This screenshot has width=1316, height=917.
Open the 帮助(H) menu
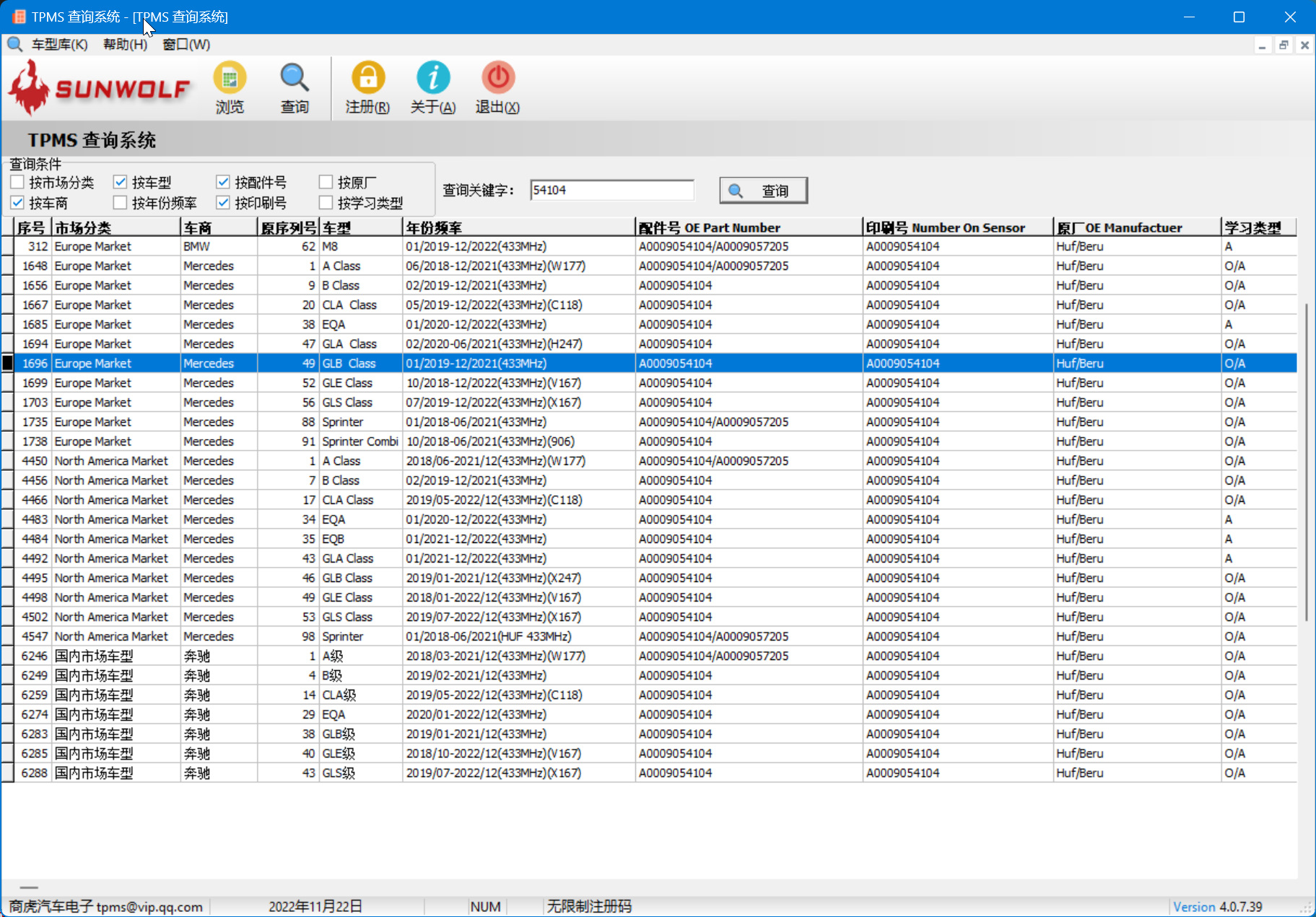pos(125,45)
